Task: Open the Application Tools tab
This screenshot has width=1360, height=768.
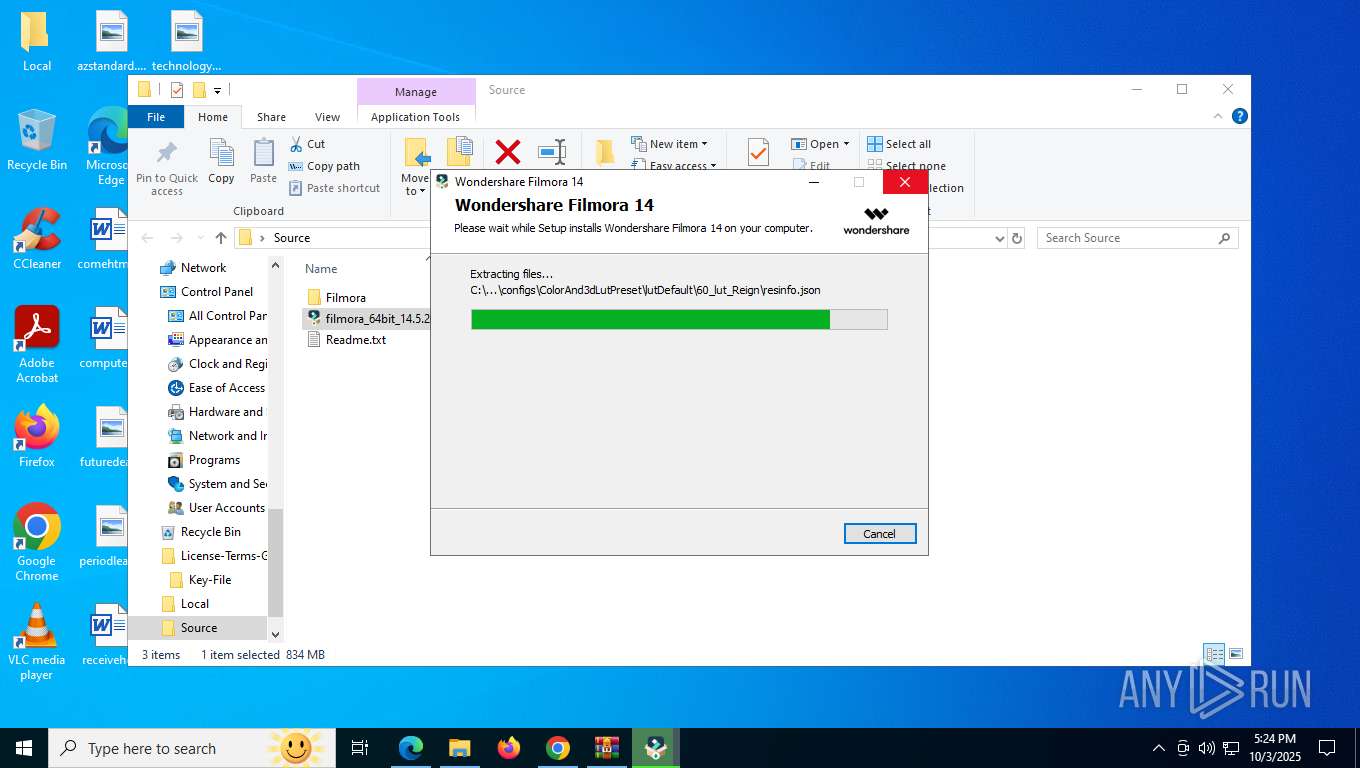Action: [415, 117]
